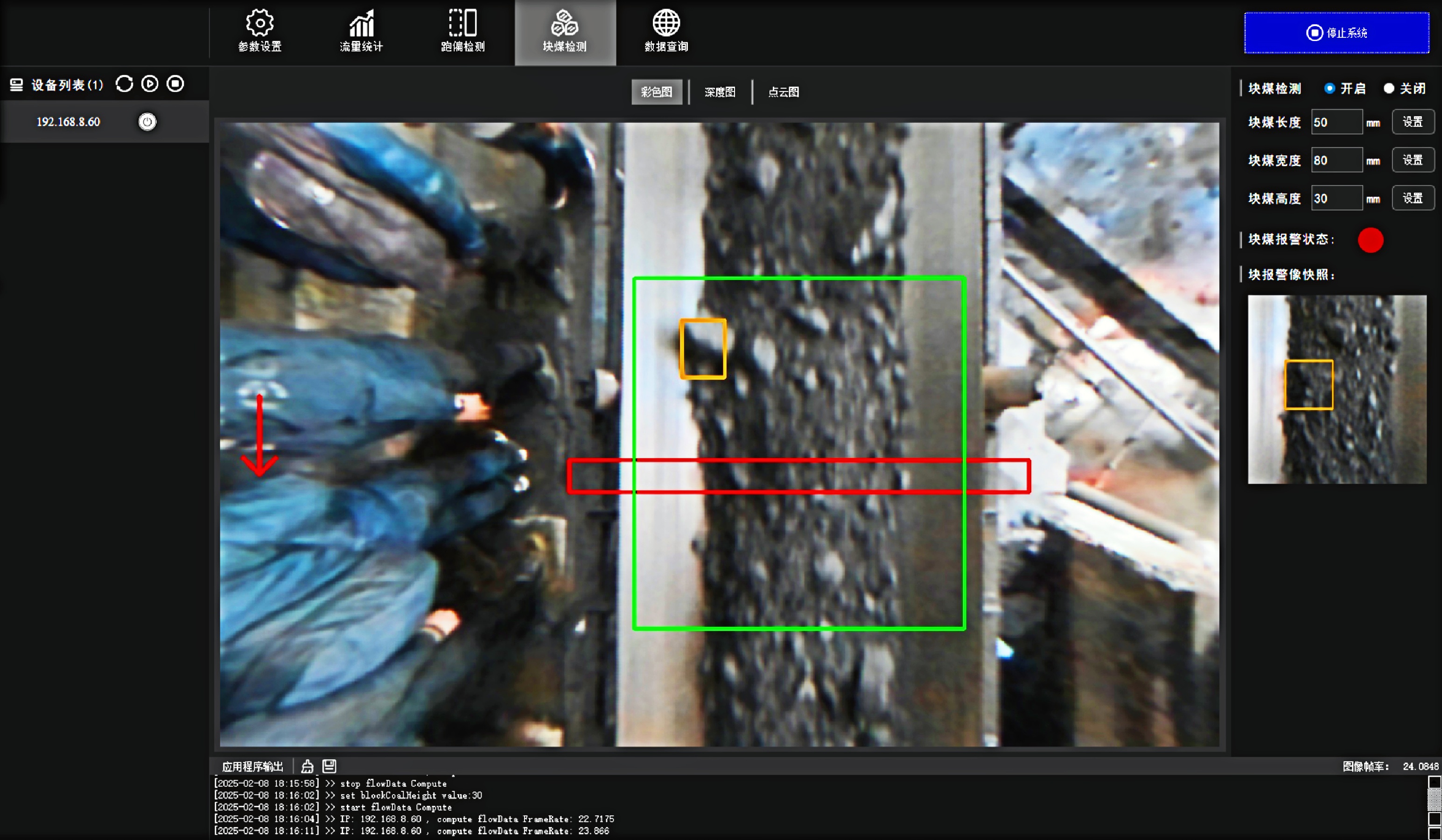Switch to the 点云图 view tab
The width and height of the screenshot is (1442, 840).
click(784, 92)
